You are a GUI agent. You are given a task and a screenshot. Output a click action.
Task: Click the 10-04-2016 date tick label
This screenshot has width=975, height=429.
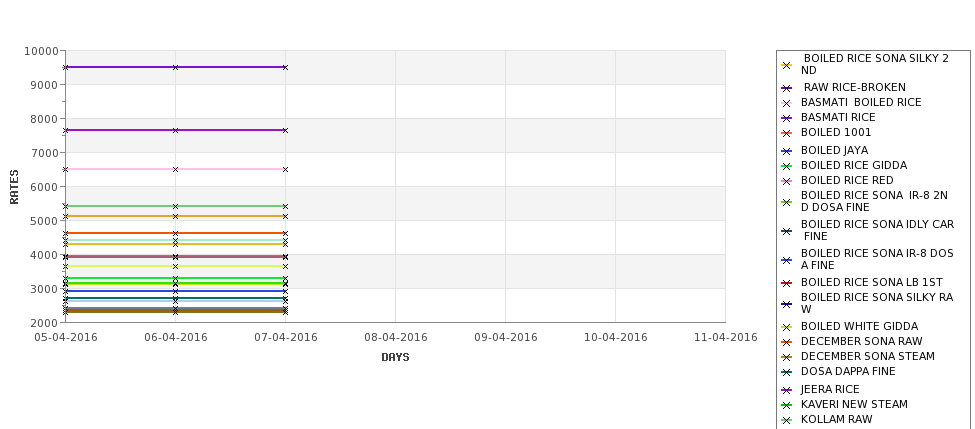pyautogui.click(x=616, y=338)
